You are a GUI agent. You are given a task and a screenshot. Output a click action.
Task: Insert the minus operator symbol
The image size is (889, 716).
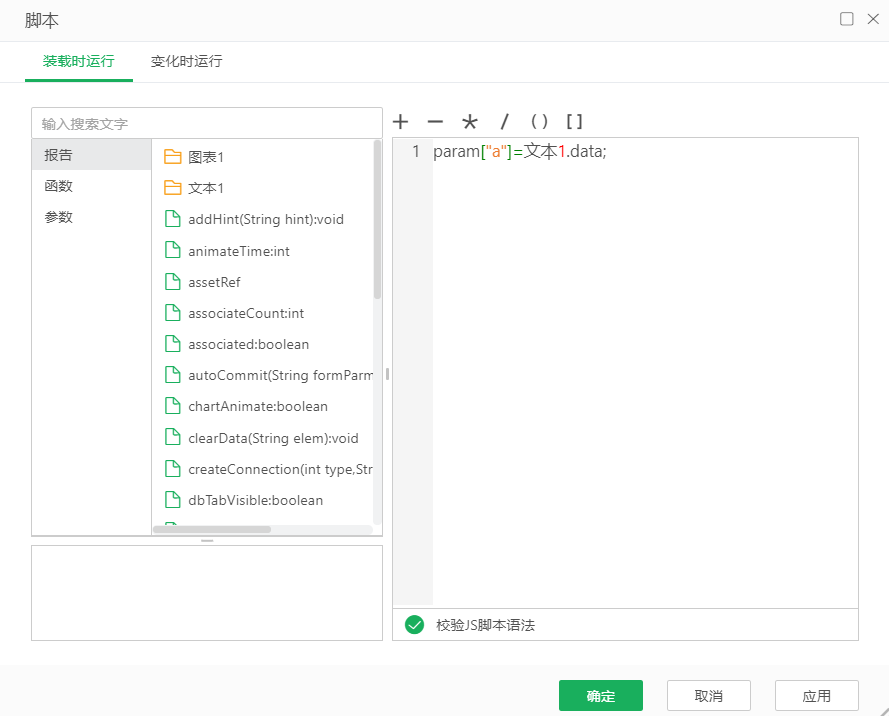(x=435, y=122)
